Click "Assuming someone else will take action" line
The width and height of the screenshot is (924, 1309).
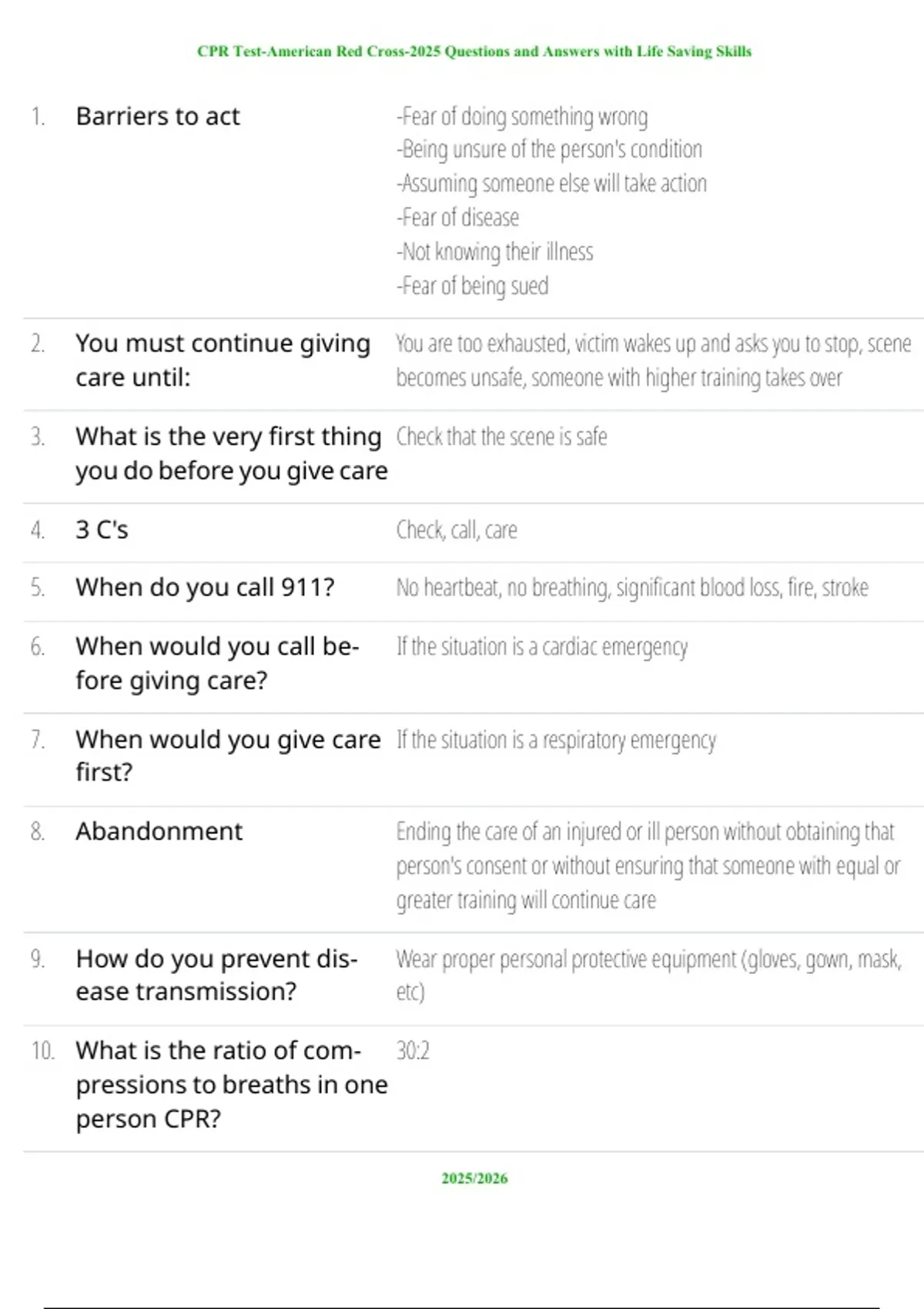click(x=551, y=183)
